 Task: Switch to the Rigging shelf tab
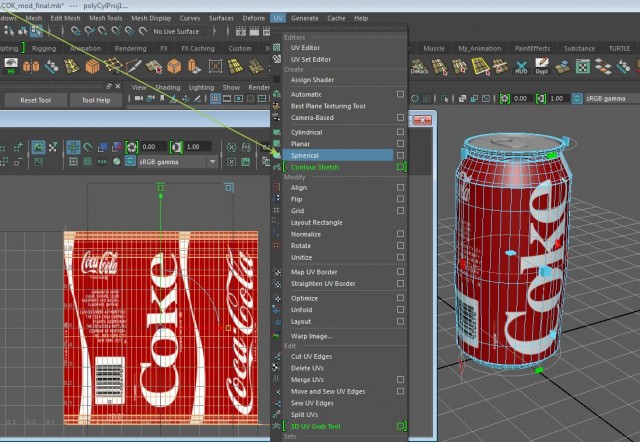(x=44, y=47)
